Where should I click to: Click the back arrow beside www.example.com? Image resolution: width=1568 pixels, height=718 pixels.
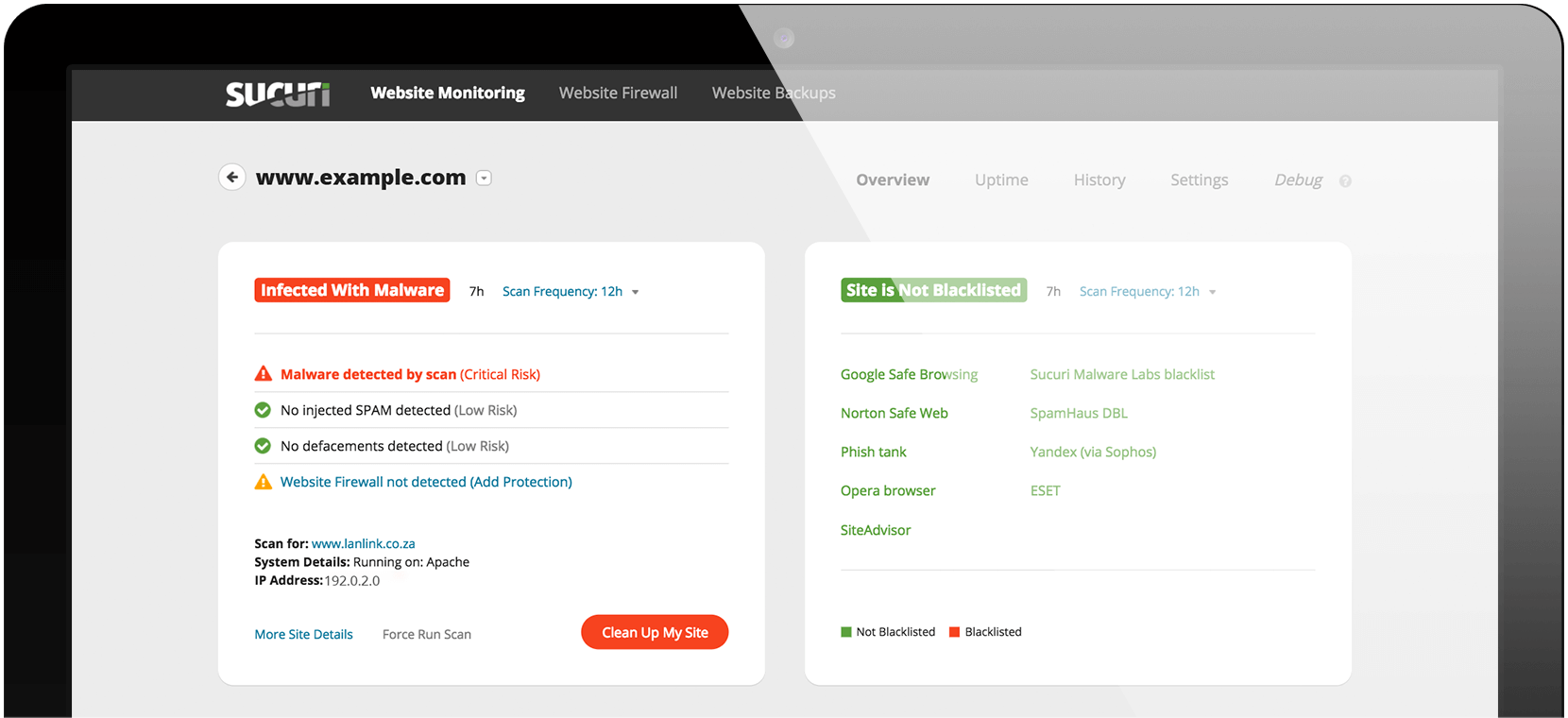tap(232, 178)
